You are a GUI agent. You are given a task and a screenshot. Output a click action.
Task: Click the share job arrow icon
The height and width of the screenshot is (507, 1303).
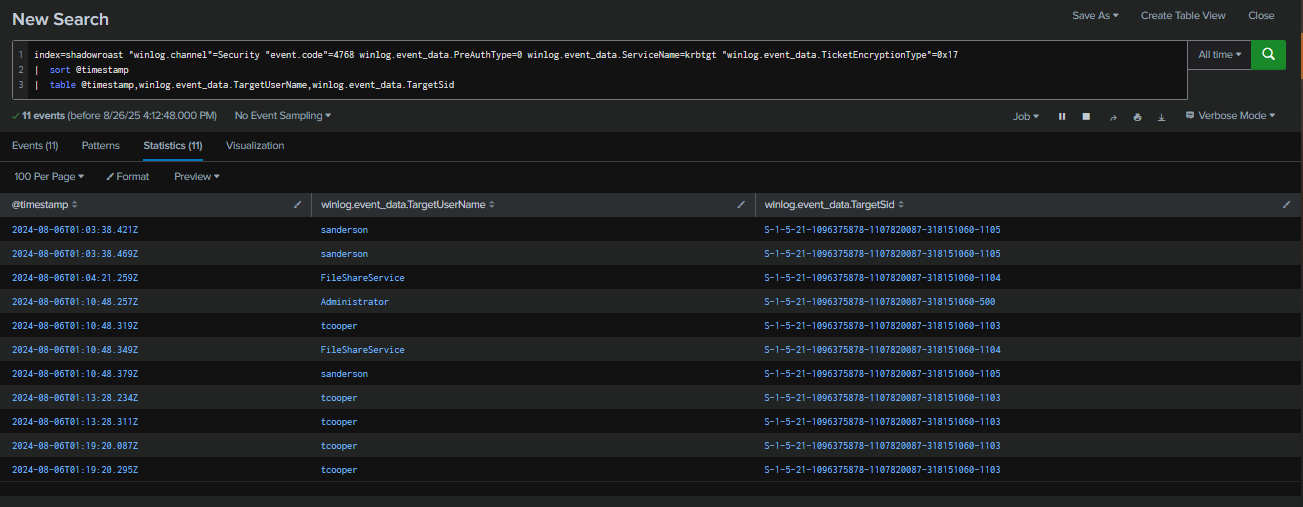click(x=1112, y=117)
